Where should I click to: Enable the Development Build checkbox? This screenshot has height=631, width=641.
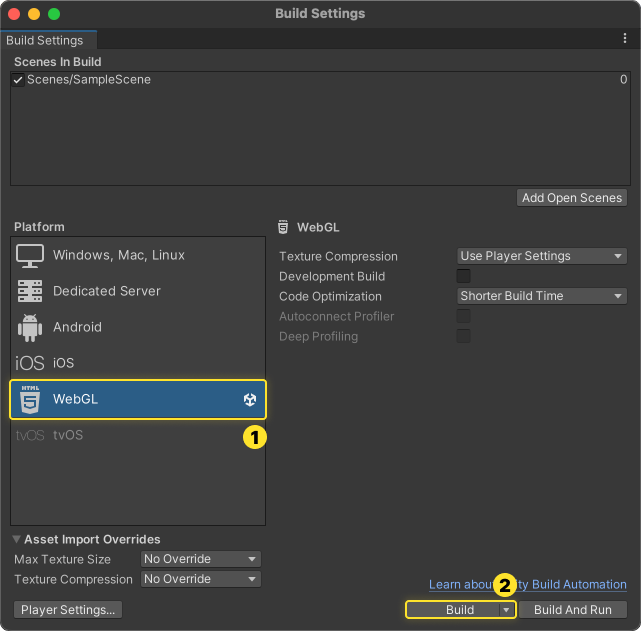click(x=463, y=276)
